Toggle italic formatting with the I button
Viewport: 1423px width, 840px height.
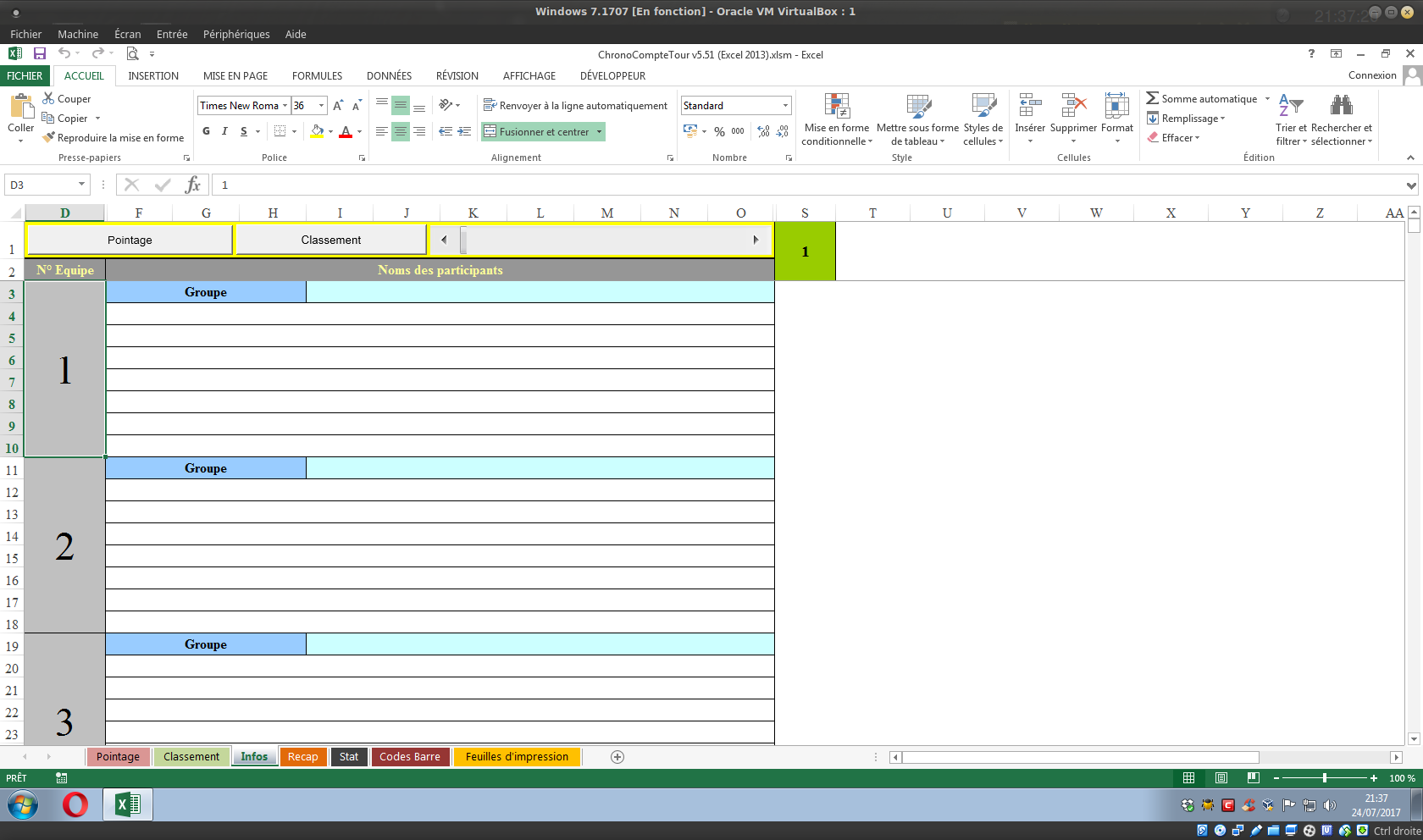point(224,131)
